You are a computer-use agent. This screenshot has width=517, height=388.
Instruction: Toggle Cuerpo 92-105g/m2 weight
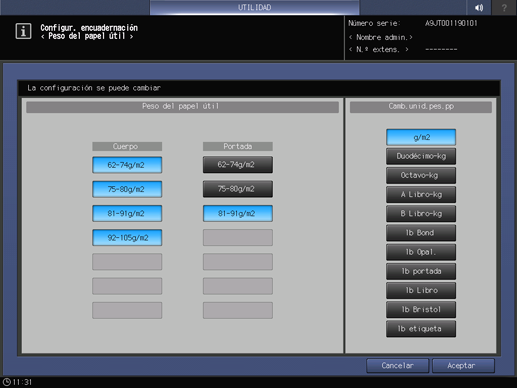[127, 238]
